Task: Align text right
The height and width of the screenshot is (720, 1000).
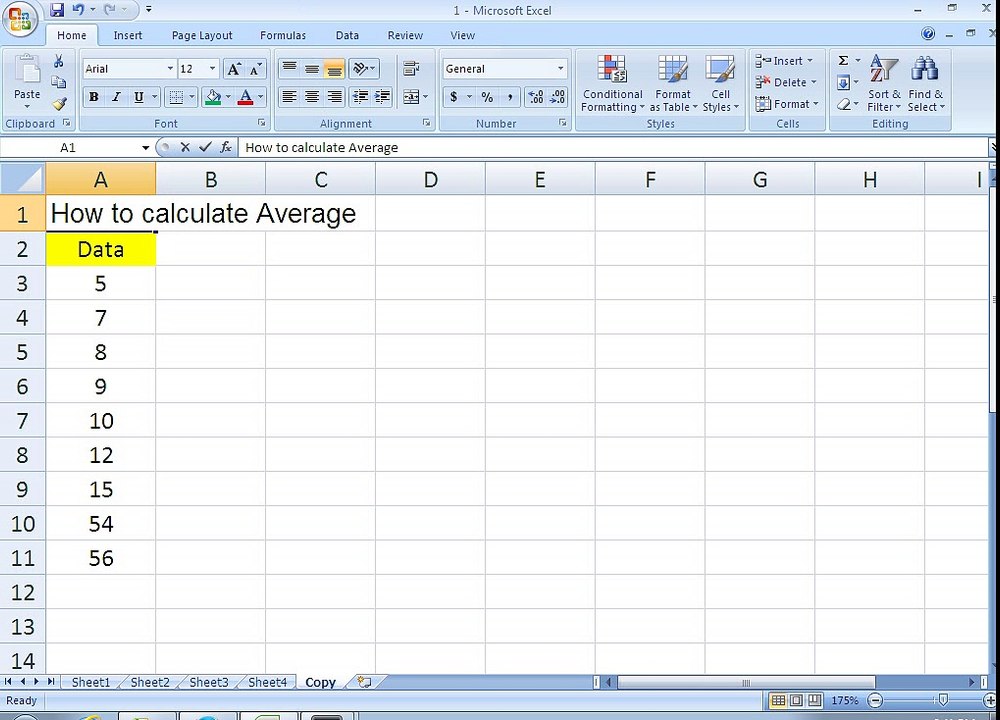Action: coord(334,97)
